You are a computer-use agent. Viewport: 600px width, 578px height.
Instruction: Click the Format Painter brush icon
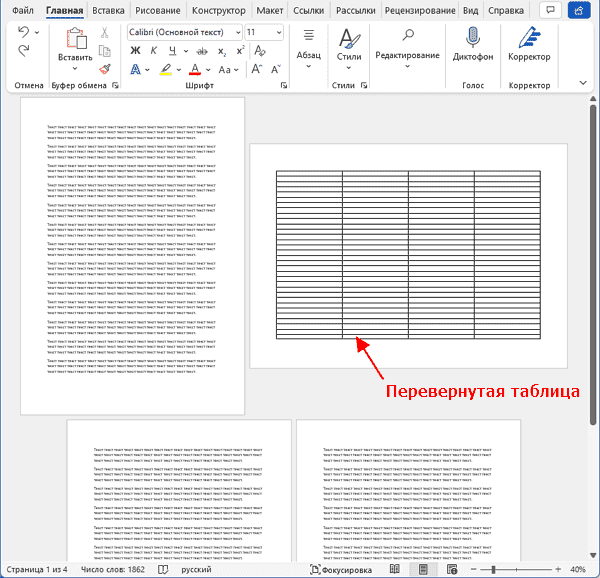[105, 69]
